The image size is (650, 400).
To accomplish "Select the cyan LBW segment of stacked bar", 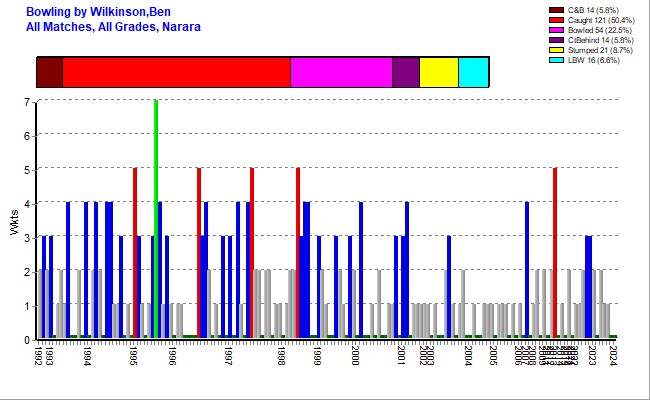I will 473,73.
